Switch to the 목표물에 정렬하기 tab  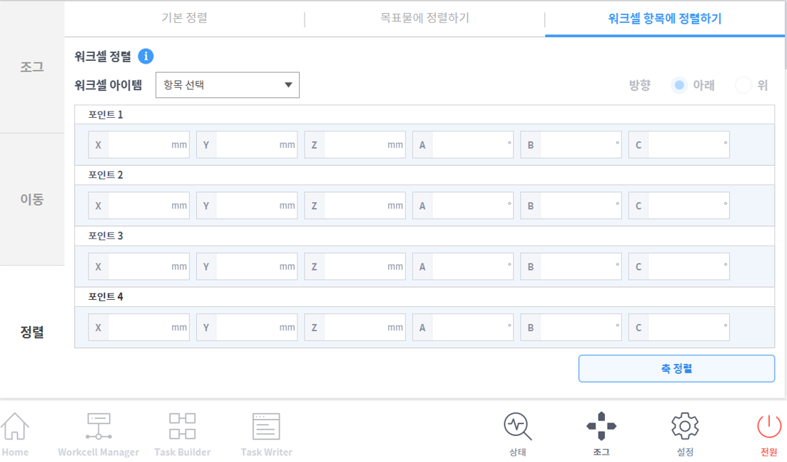(x=424, y=18)
